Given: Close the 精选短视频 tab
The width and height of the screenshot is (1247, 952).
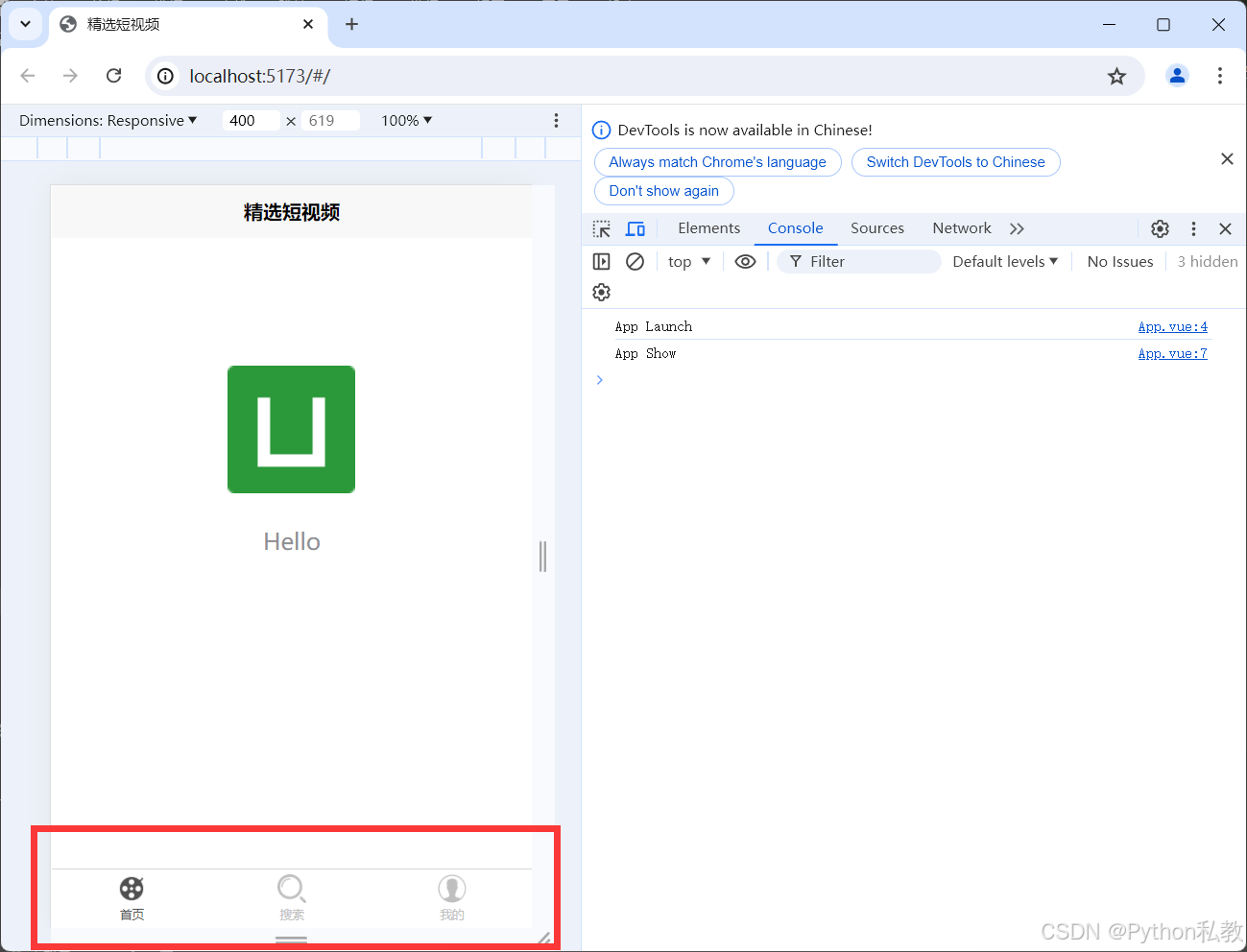Looking at the screenshot, I should tap(308, 24).
